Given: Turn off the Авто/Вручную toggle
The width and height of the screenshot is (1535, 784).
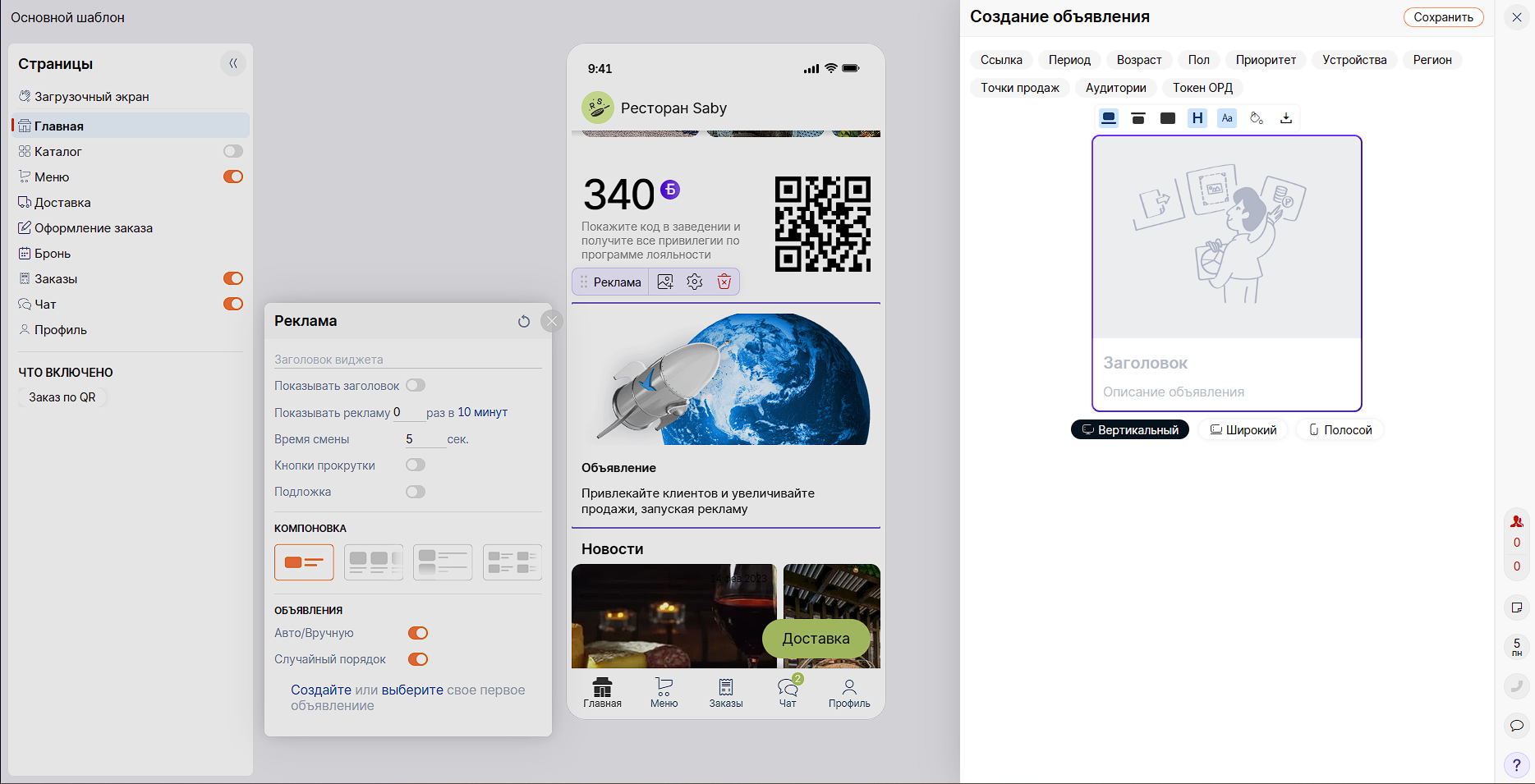Looking at the screenshot, I should click(x=418, y=633).
